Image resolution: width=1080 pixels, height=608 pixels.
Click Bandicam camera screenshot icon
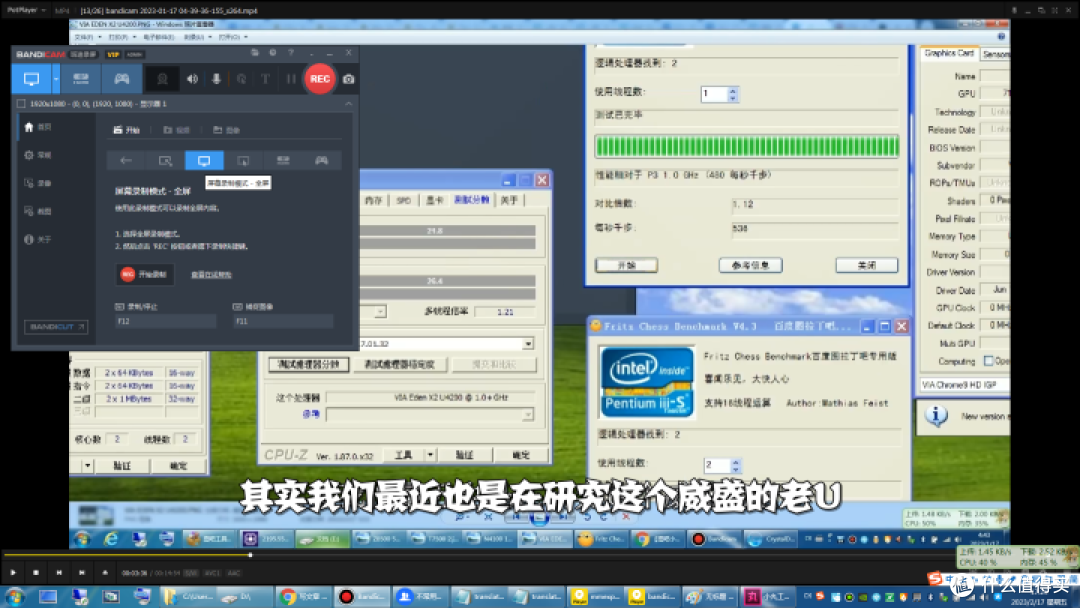click(349, 79)
